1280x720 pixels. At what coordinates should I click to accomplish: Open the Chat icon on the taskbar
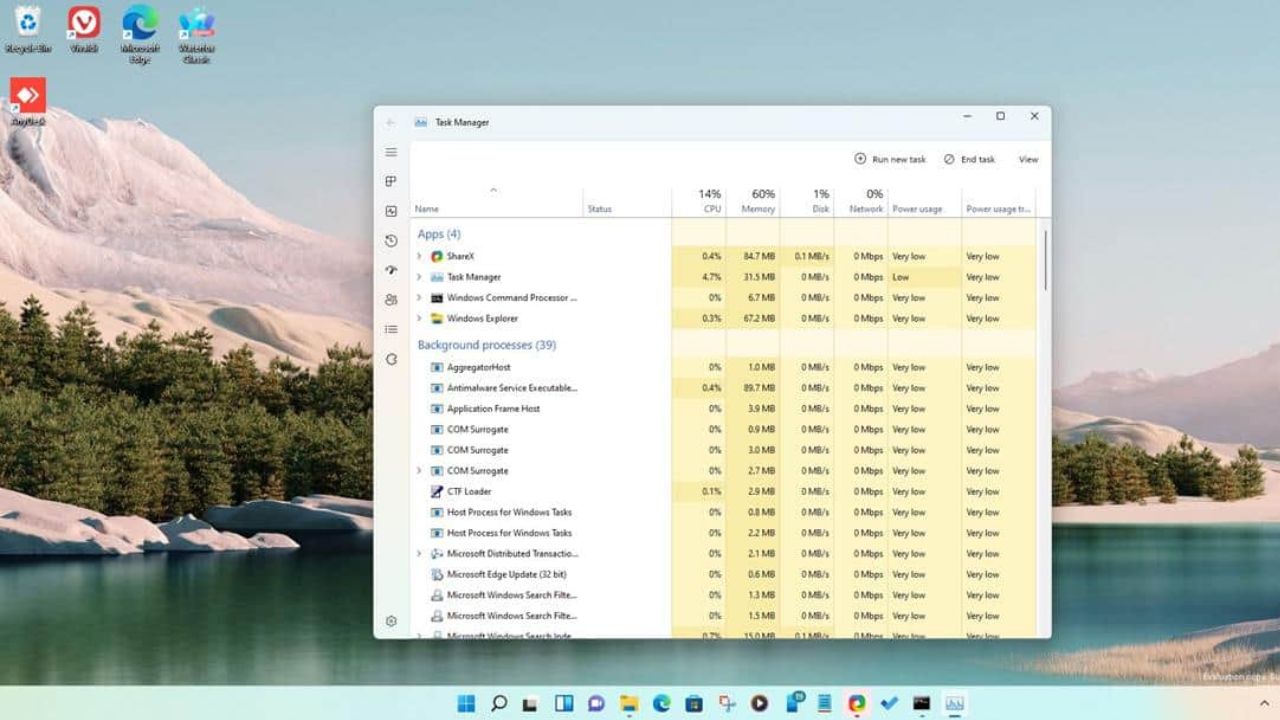pos(596,703)
